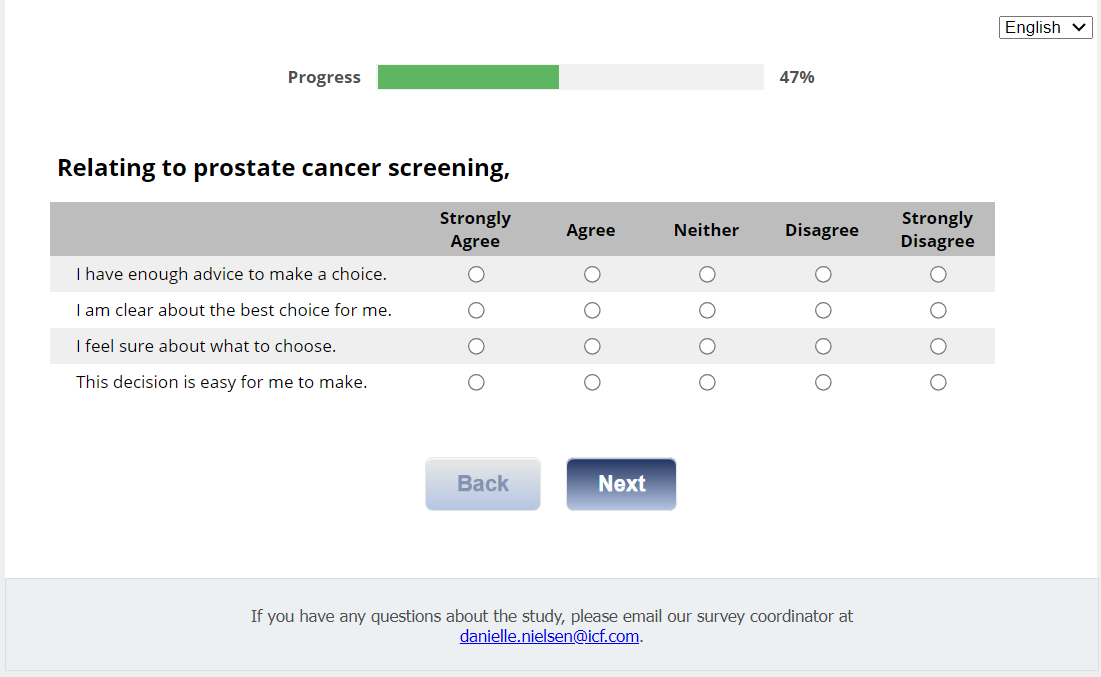Choose Neither for 'I feel sure about what to choose'

[x=707, y=346]
